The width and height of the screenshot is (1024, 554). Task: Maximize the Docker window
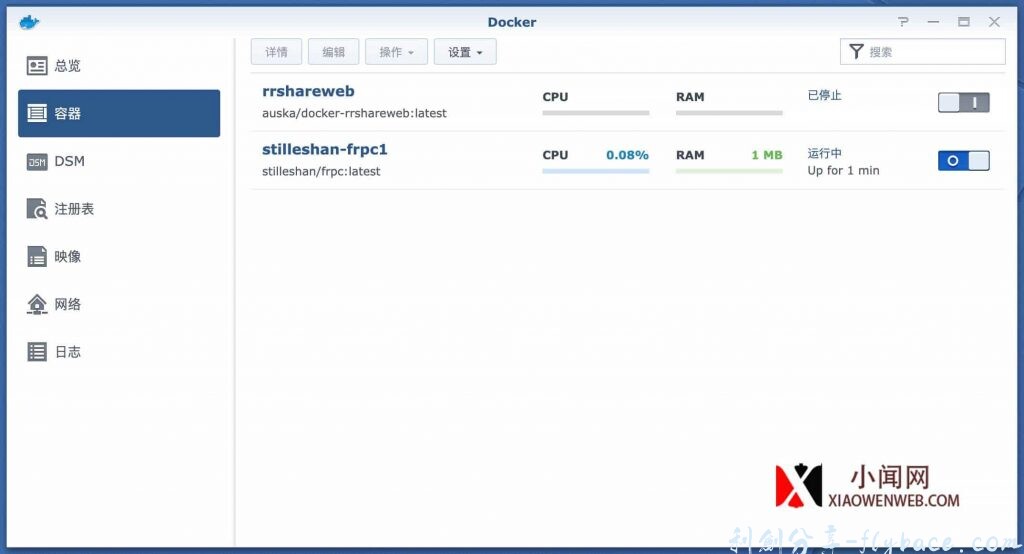[x=964, y=22]
